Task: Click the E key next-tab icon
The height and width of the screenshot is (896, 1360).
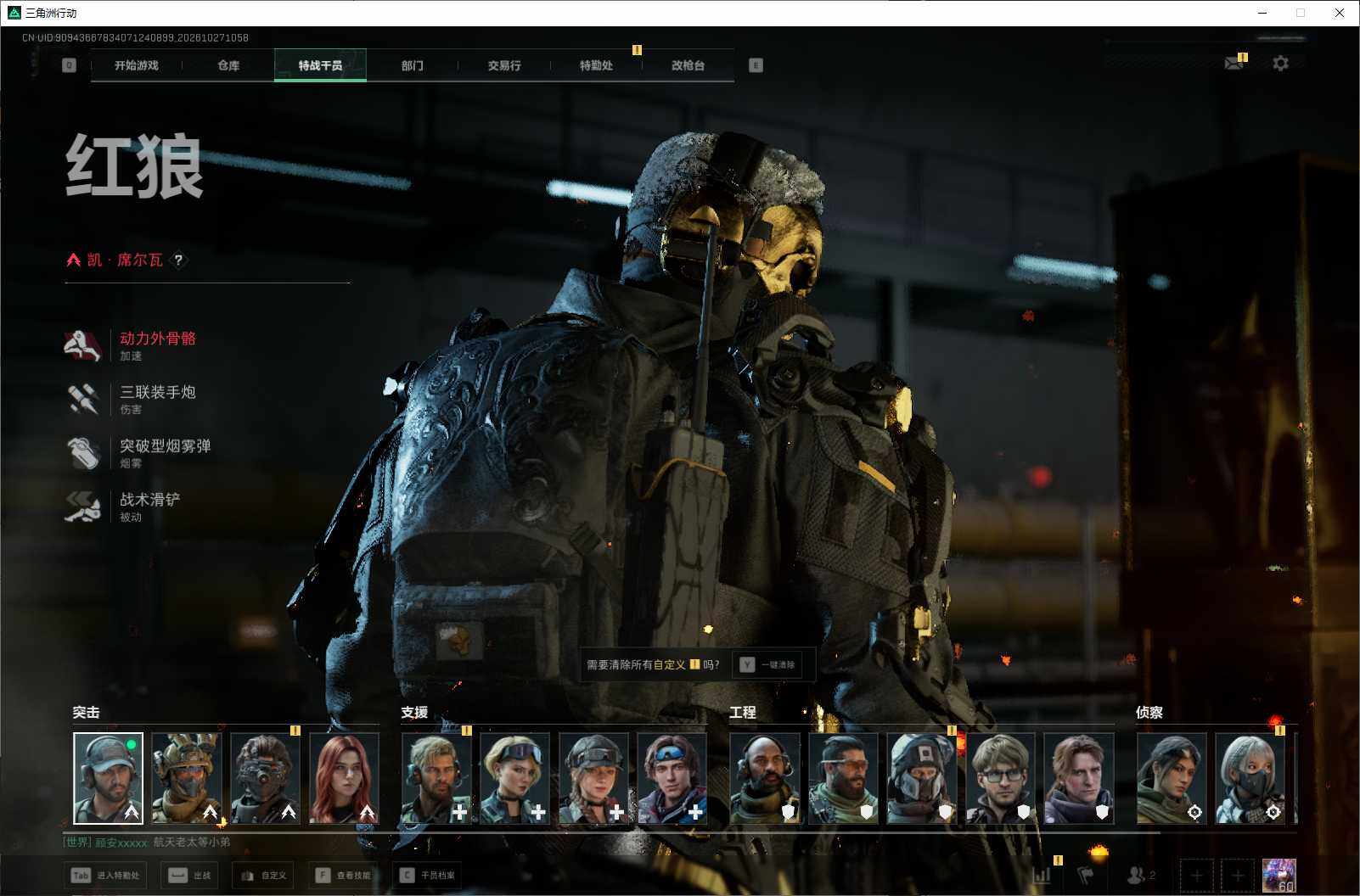Action: [x=756, y=65]
